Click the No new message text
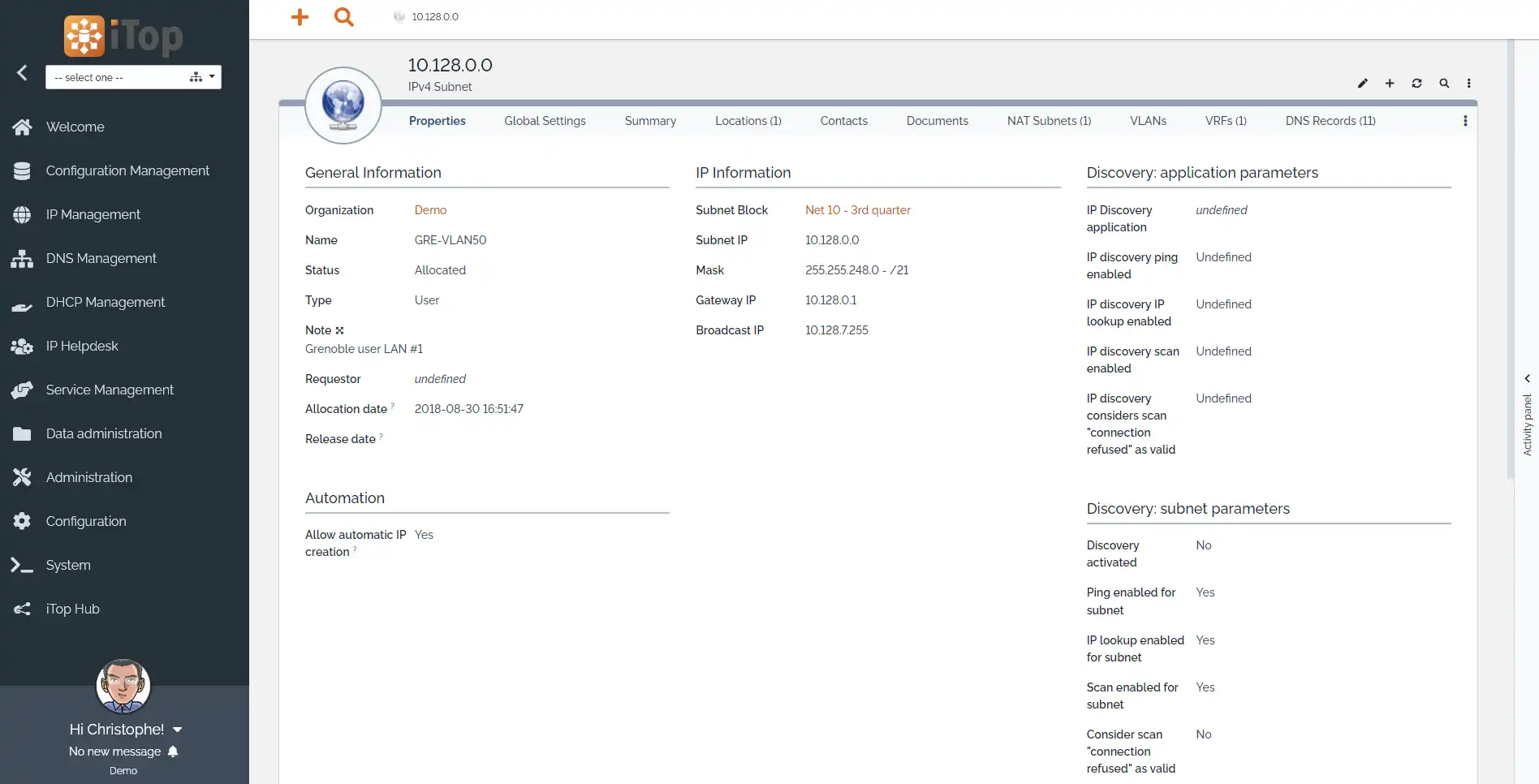Screen dimensions: 1539x784 [114, 752]
